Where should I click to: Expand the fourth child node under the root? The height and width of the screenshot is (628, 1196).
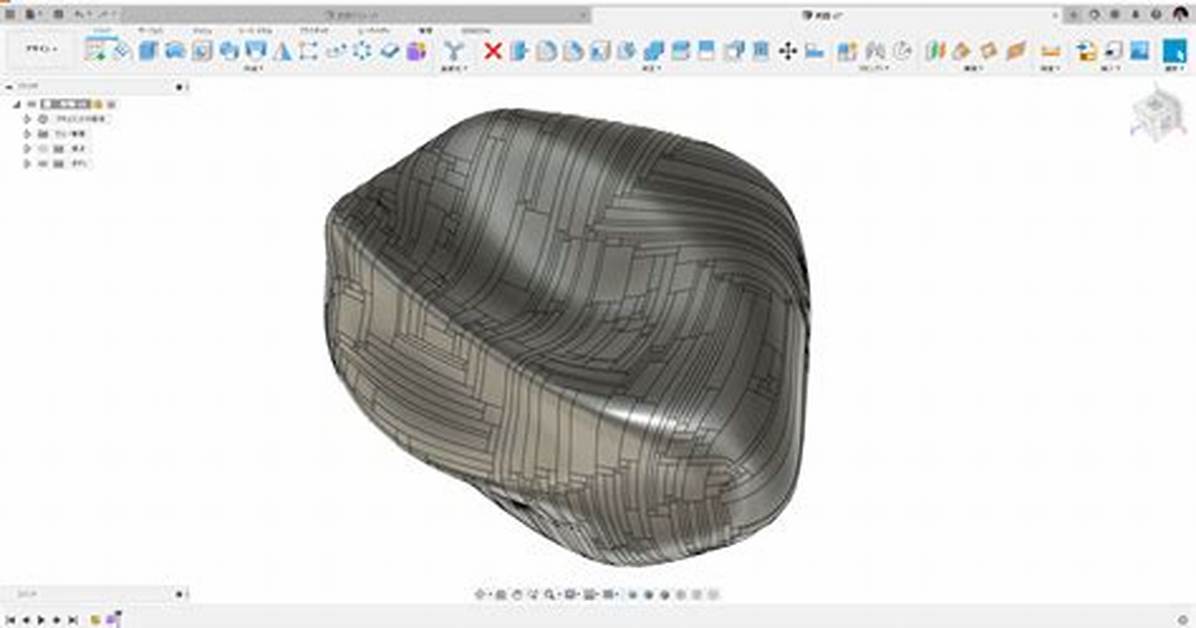(27, 164)
